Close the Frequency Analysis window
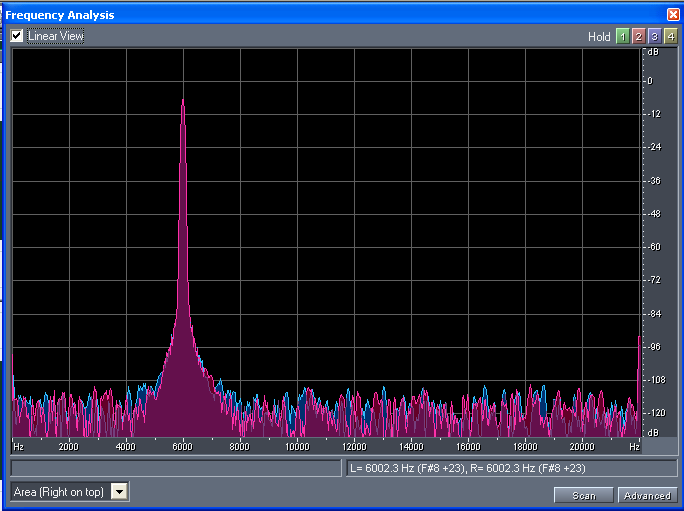This screenshot has width=684, height=511. point(673,14)
